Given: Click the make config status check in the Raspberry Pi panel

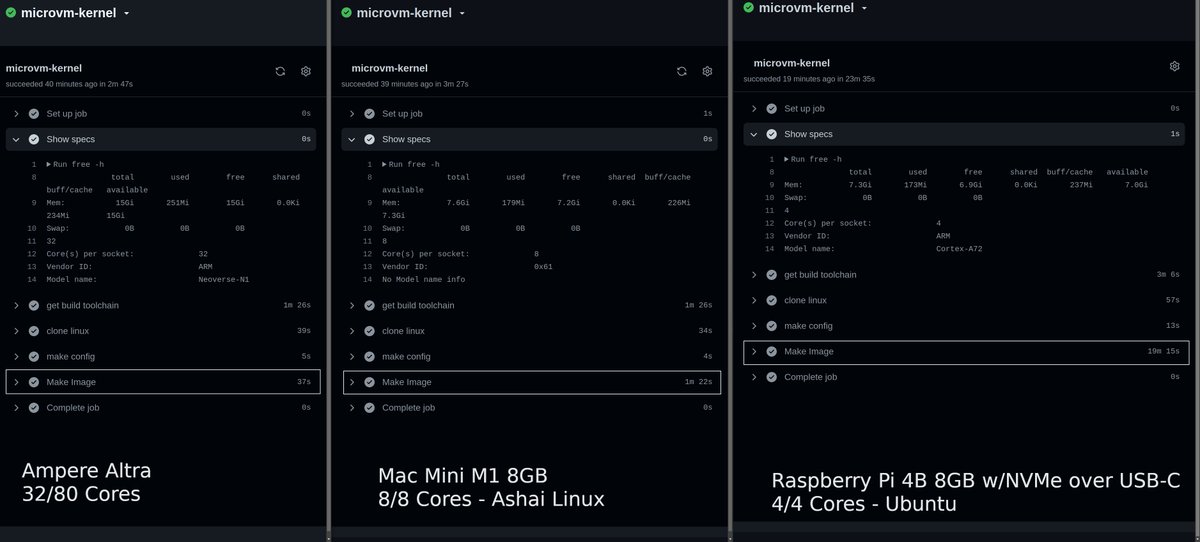Looking at the screenshot, I should pyautogui.click(x=772, y=326).
